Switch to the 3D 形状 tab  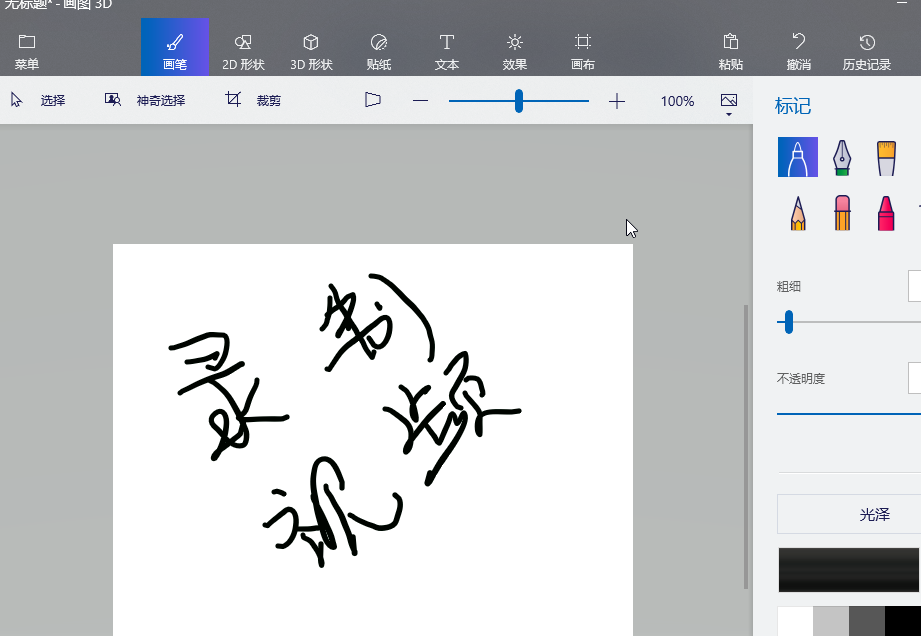pyautogui.click(x=311, y=51)
